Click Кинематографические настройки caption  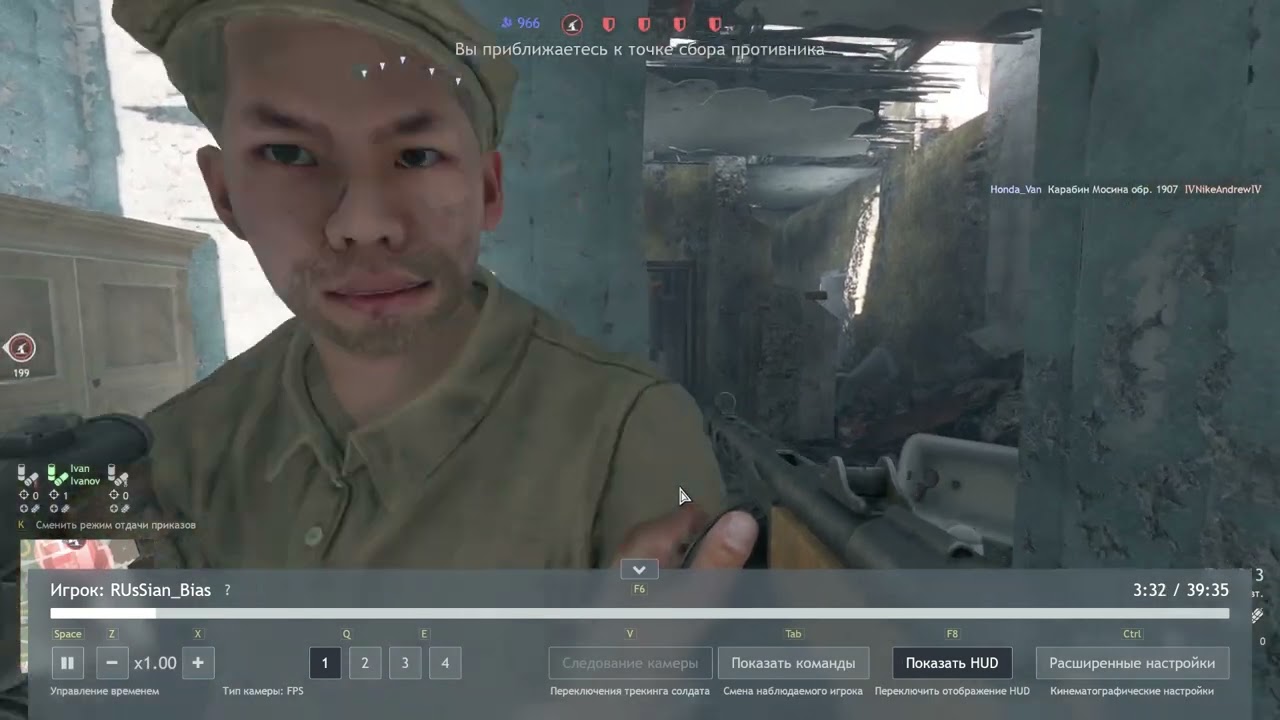[1132, 691]
